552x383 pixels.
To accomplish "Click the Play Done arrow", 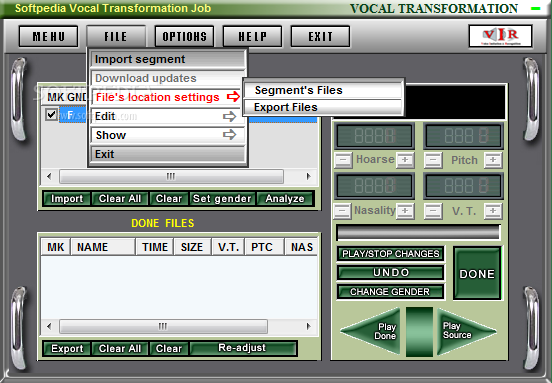I will point(375,331).
